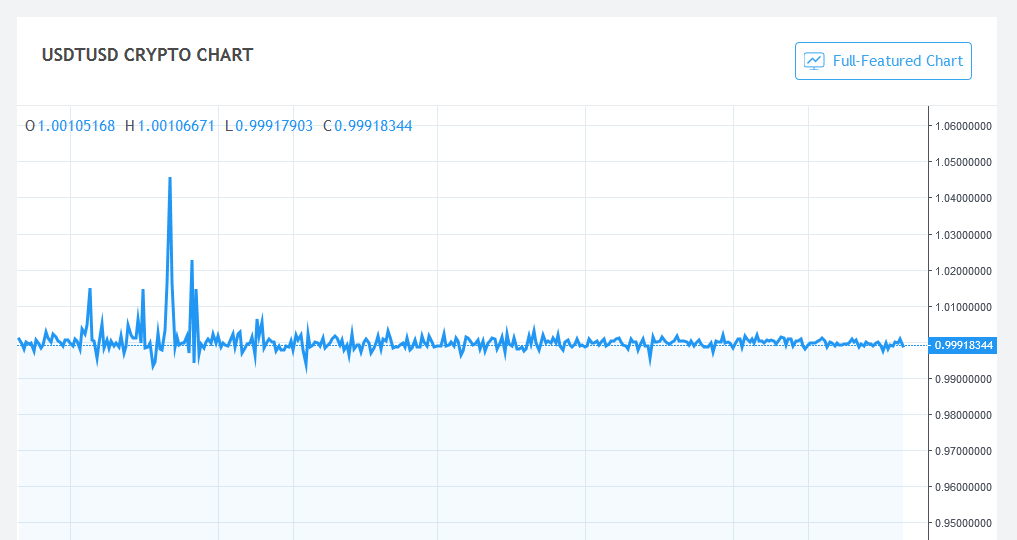Click the 0.97000000 price axis label
Screen dimensions: 1017x540
(963, 451)
